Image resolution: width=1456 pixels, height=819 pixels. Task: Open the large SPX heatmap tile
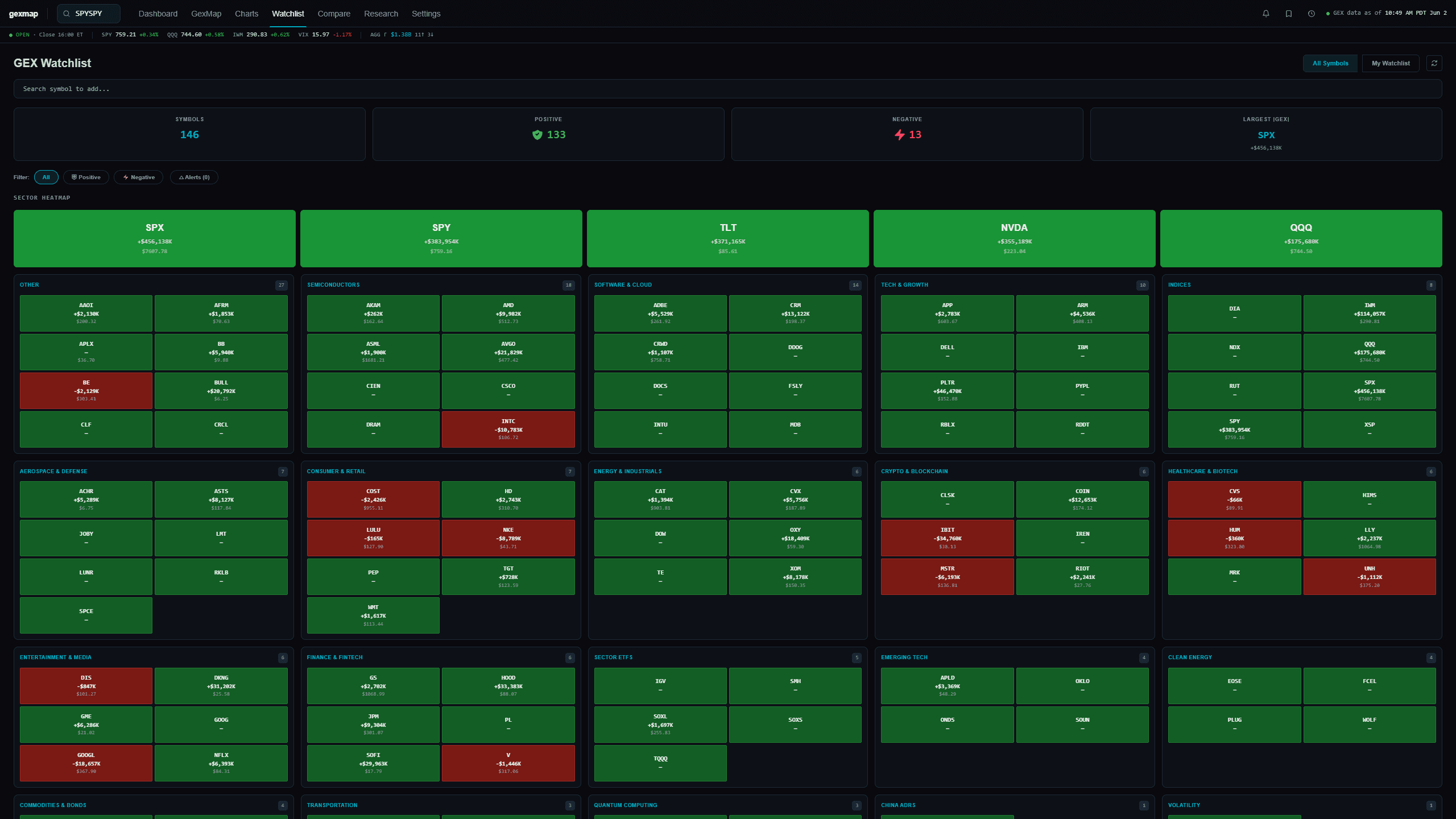[x=155, y=238]
